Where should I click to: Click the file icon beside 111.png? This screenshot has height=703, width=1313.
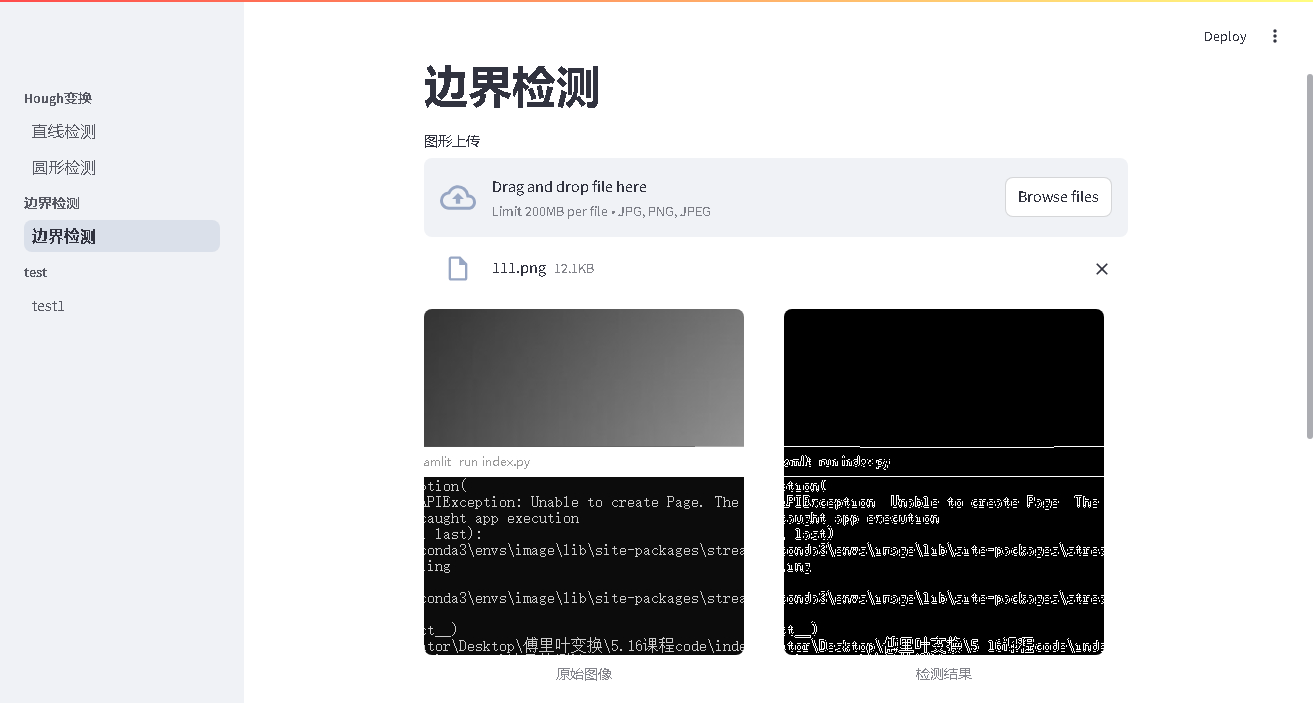(458, 268)
